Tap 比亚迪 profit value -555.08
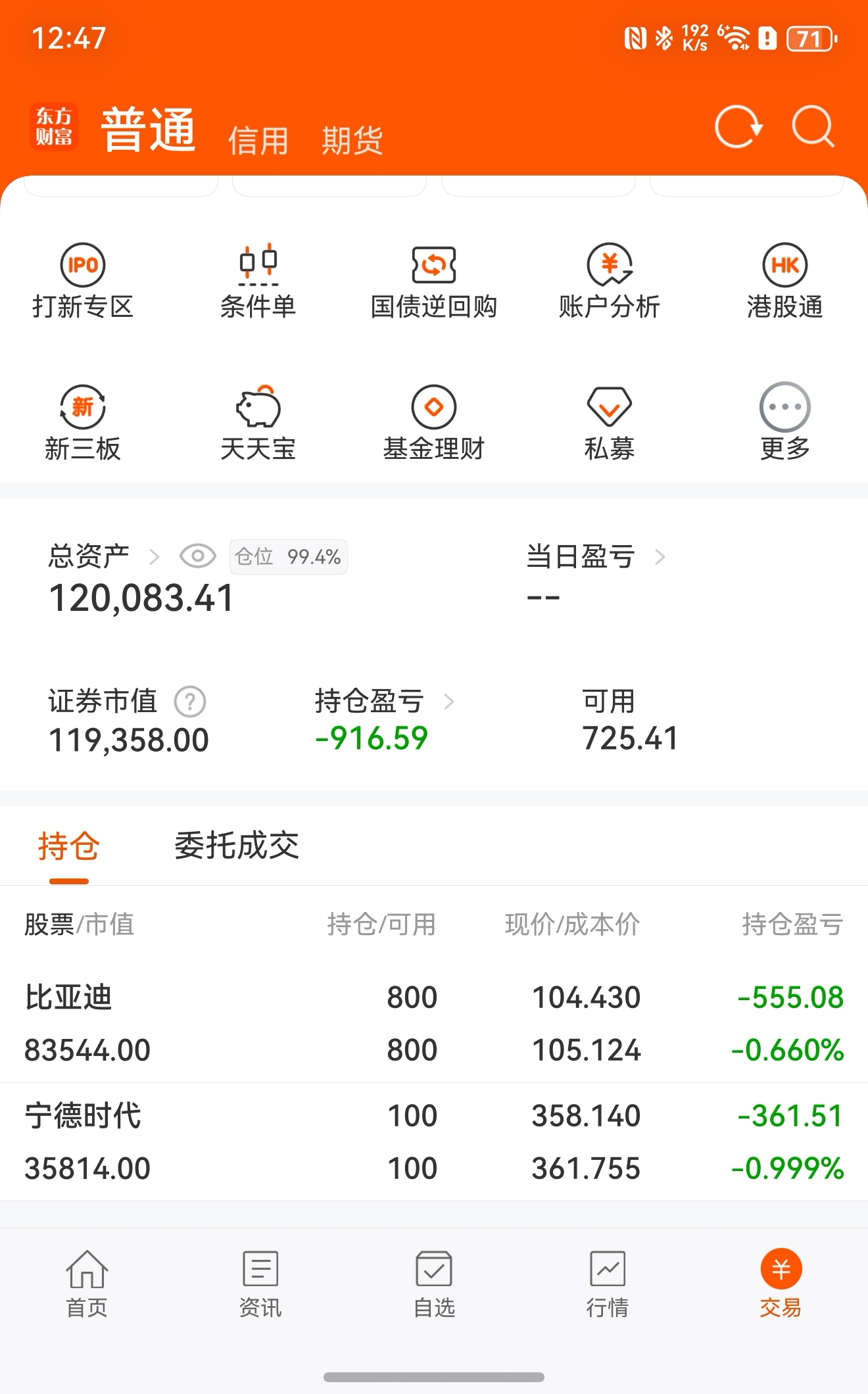868x1394 pixels. click(790, 997)
